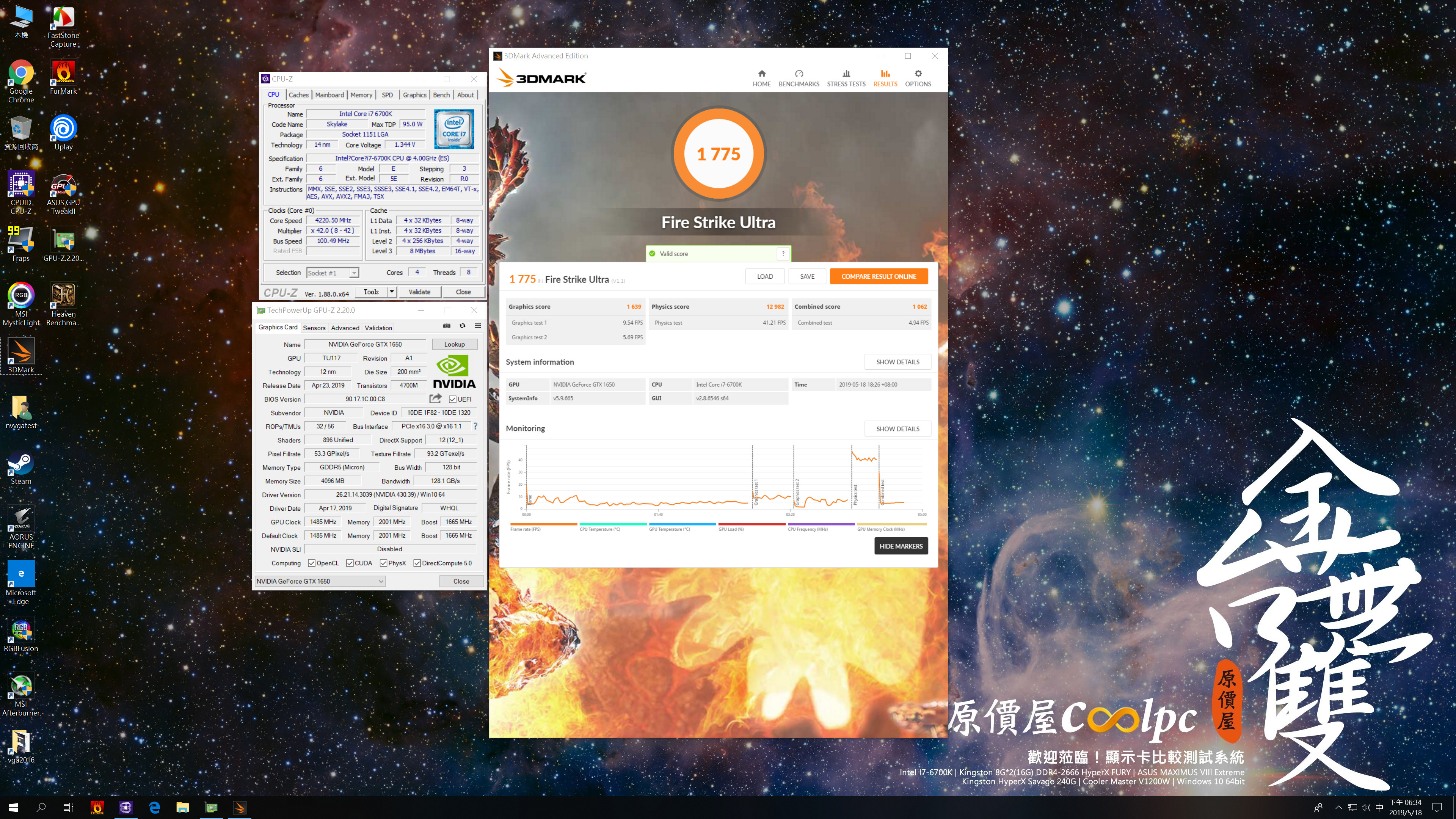The height and width of the screenshot is (819, 1456).
Task: Switch to the Caches tab in CPU-Z
Action: [x=298, y=95]
